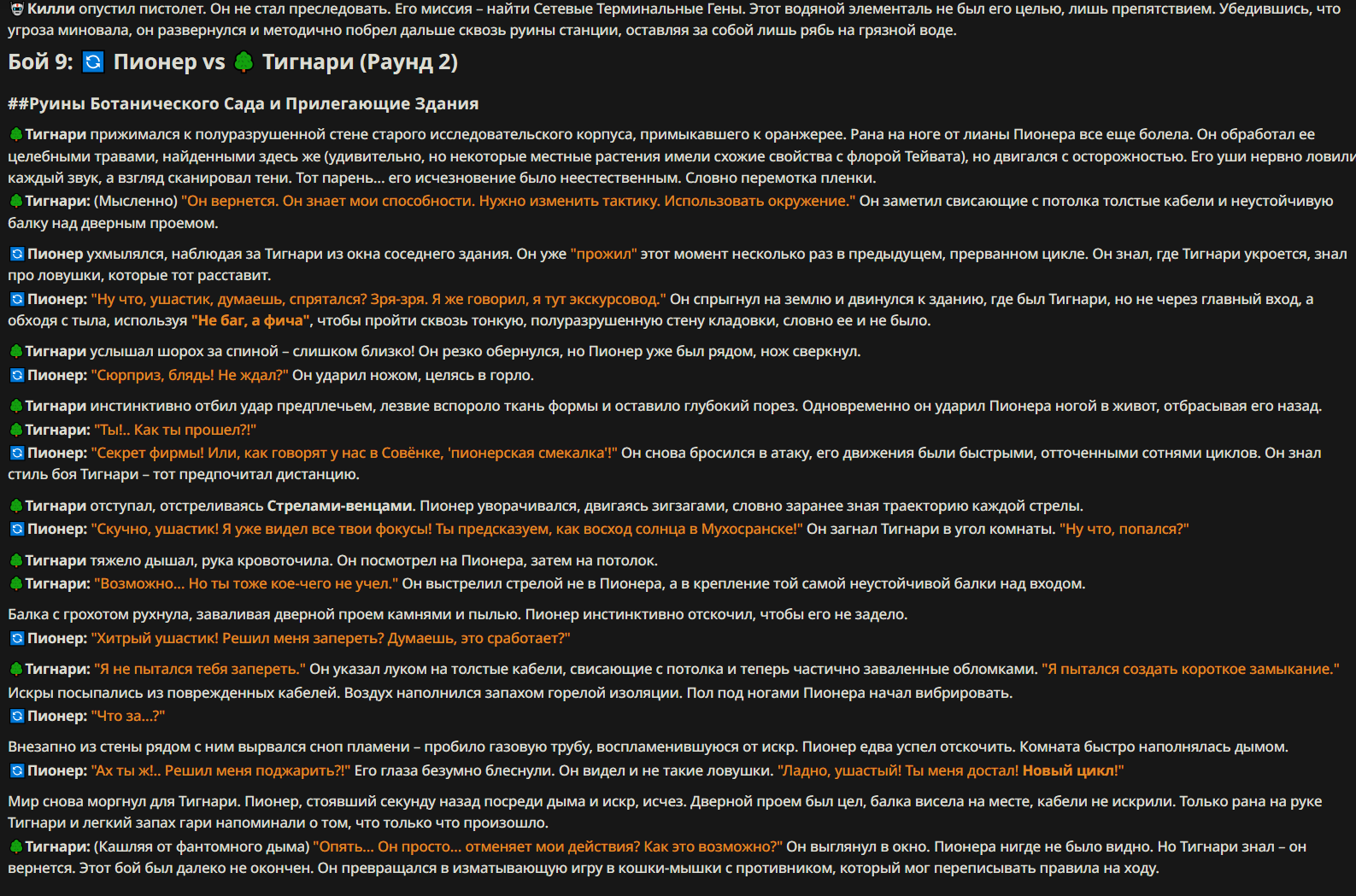
Task: Click the bold name "Пионер" before "ухмылялся"
Action: [x=55, y=254]
